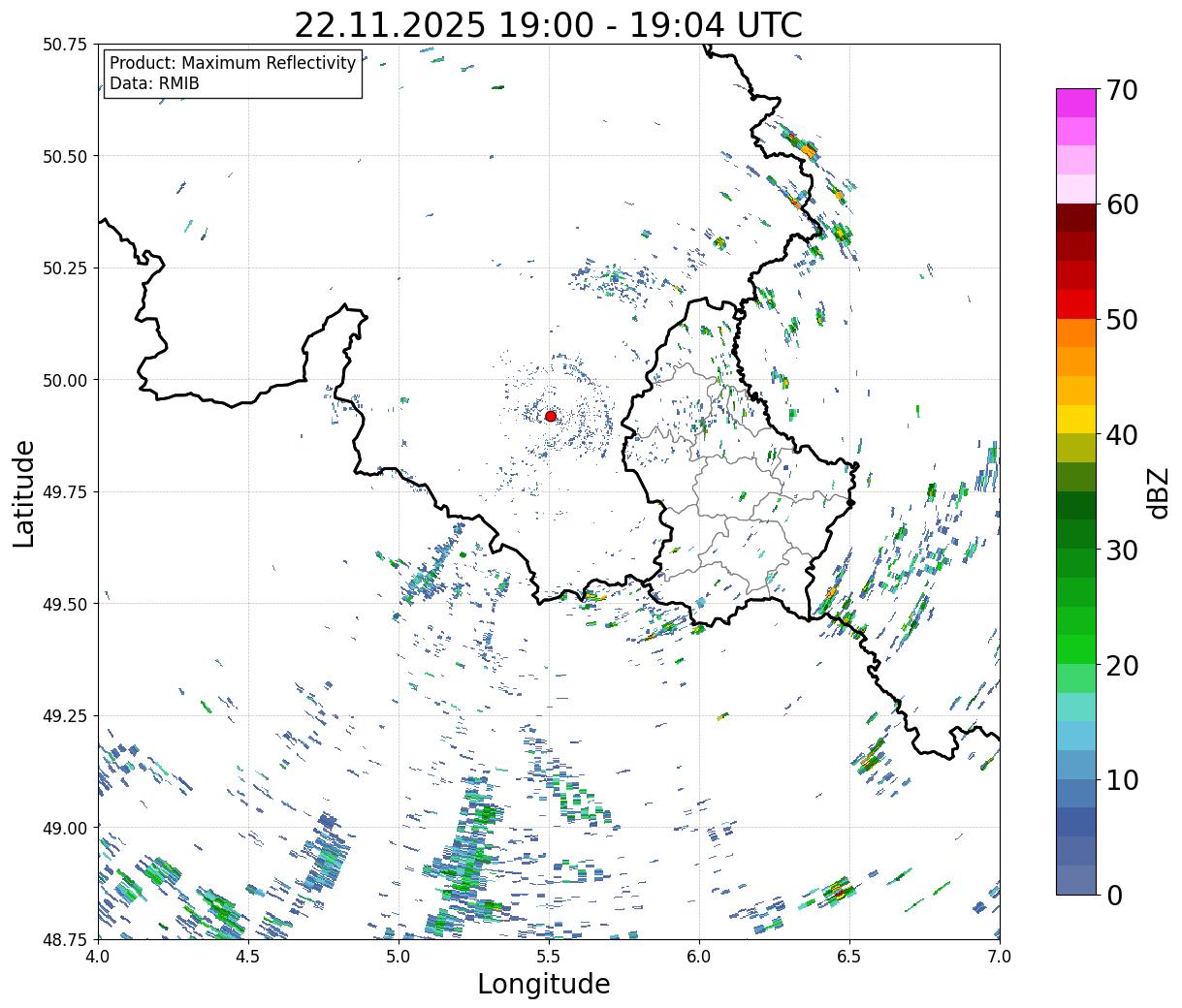Click the 'Latitude' axis label
The width and height of the screenshot is (1182, 1008).
click(x=24, y=493)
